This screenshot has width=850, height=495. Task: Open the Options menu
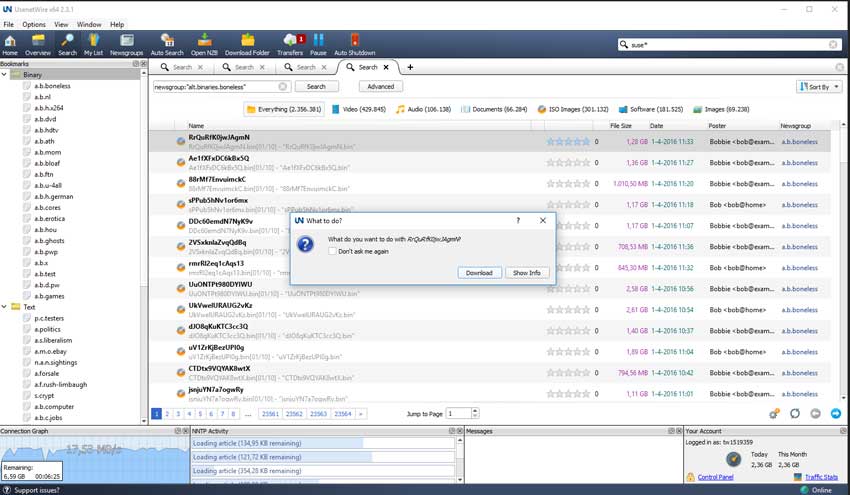tap(34, 24)
